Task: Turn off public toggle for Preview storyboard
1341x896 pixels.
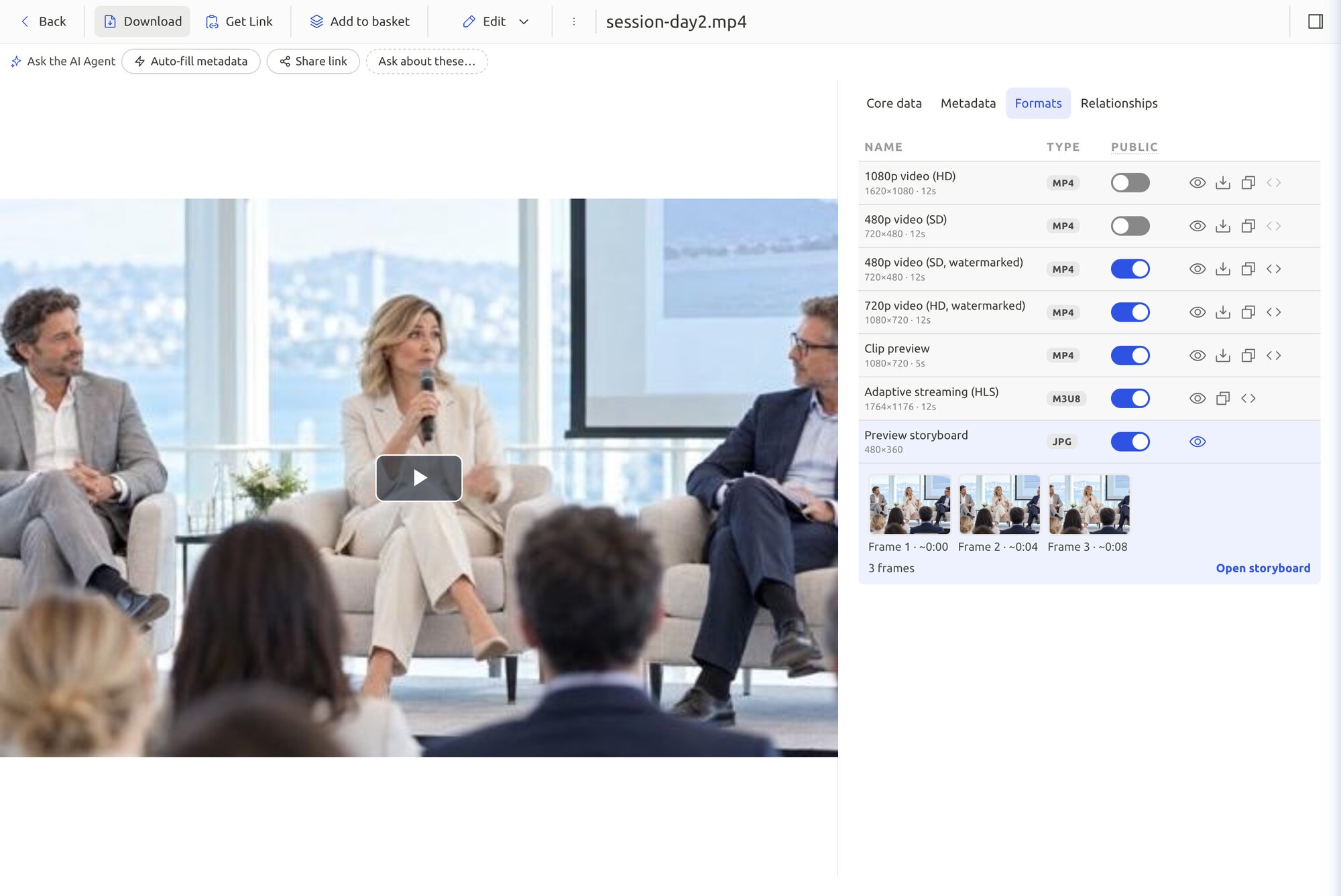Action: (1130, 442)
